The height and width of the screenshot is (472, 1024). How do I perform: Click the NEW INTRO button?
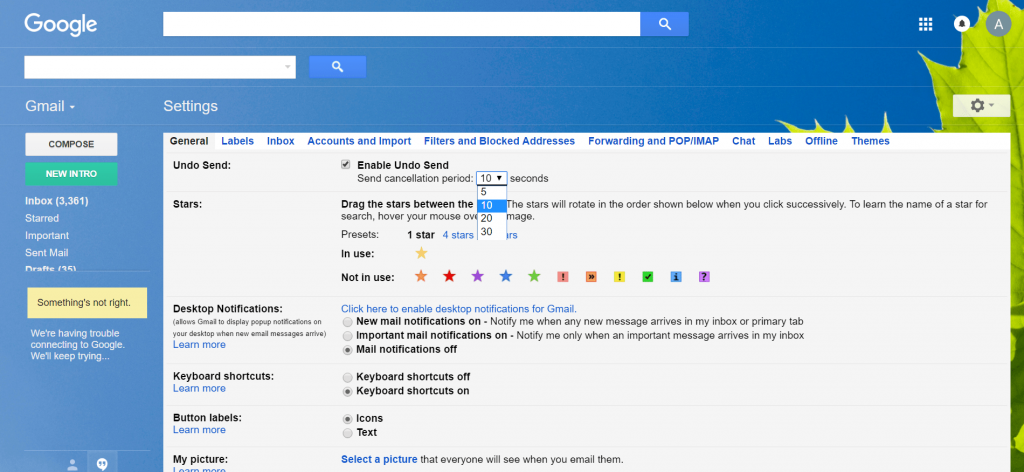(x=71, y=174)
